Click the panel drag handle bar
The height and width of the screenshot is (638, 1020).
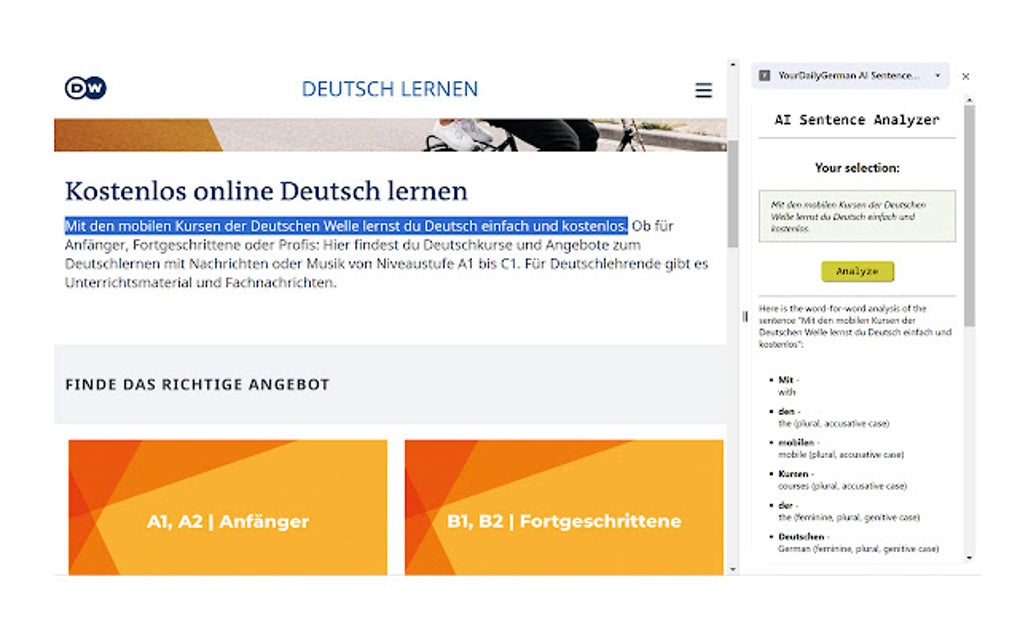click(744, 315)
